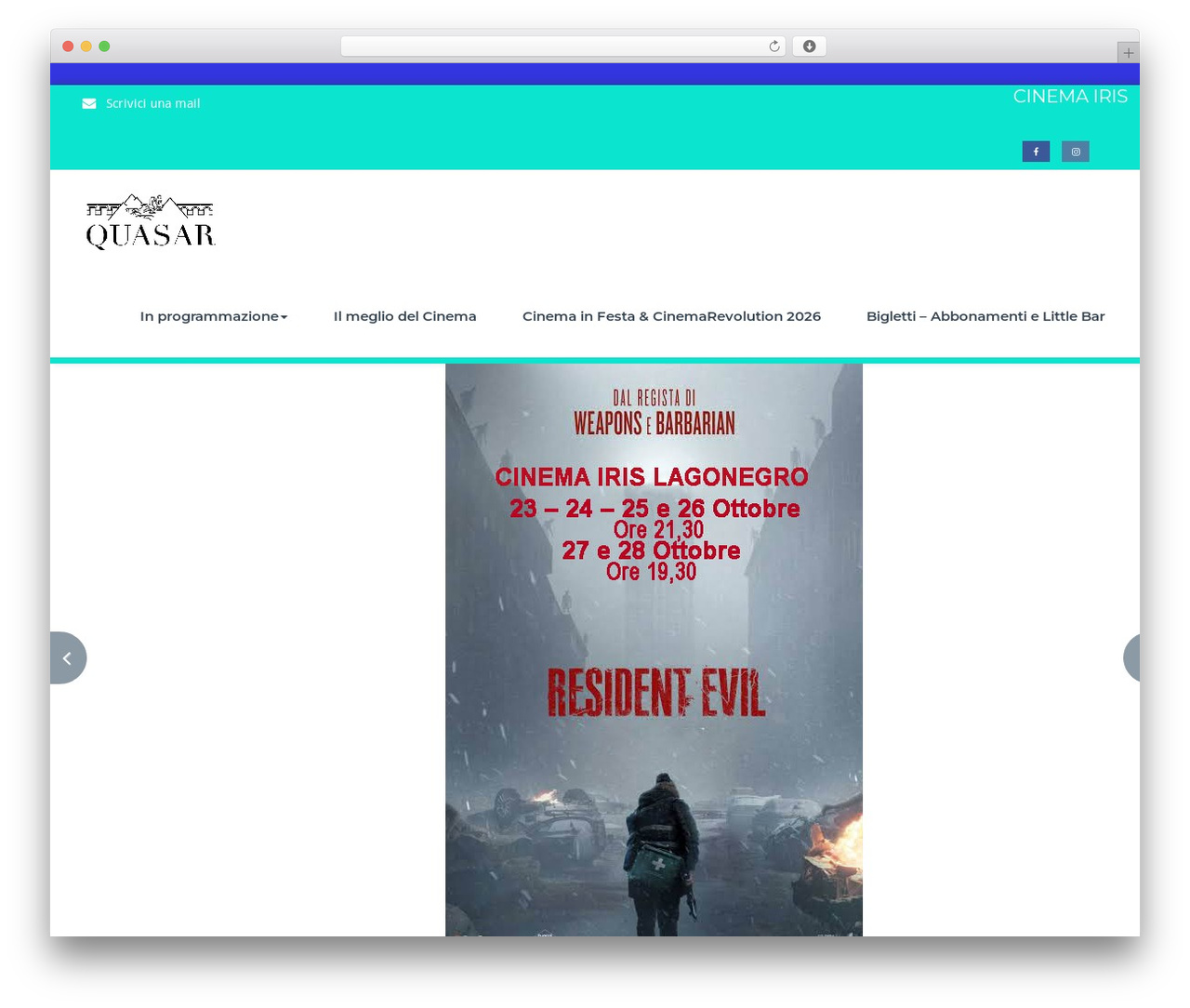Viewport: 1190px width, 1008px height.
Task: Click the envelope mail icon
Action: [89, 103]
